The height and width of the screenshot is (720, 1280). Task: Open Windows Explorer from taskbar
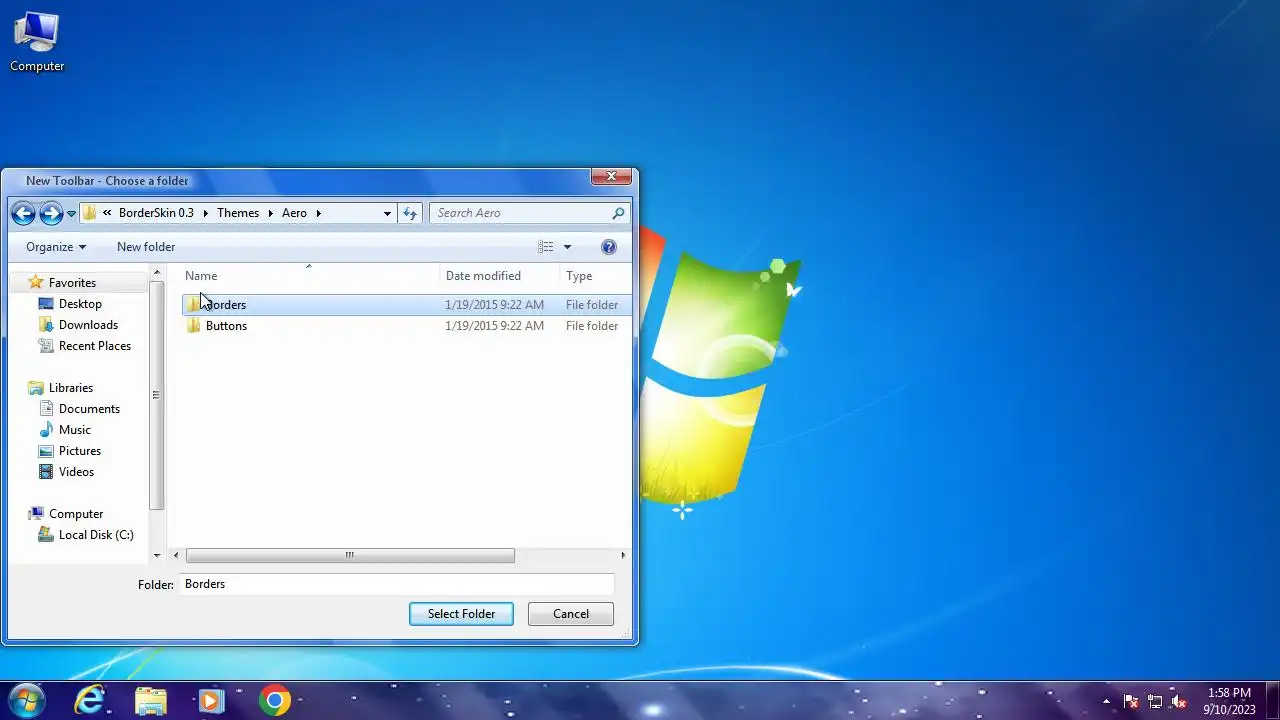click(x=151, y=700)
